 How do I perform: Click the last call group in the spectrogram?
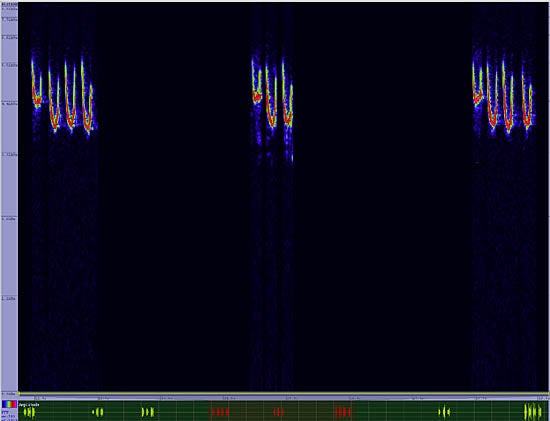pos(504,95)
